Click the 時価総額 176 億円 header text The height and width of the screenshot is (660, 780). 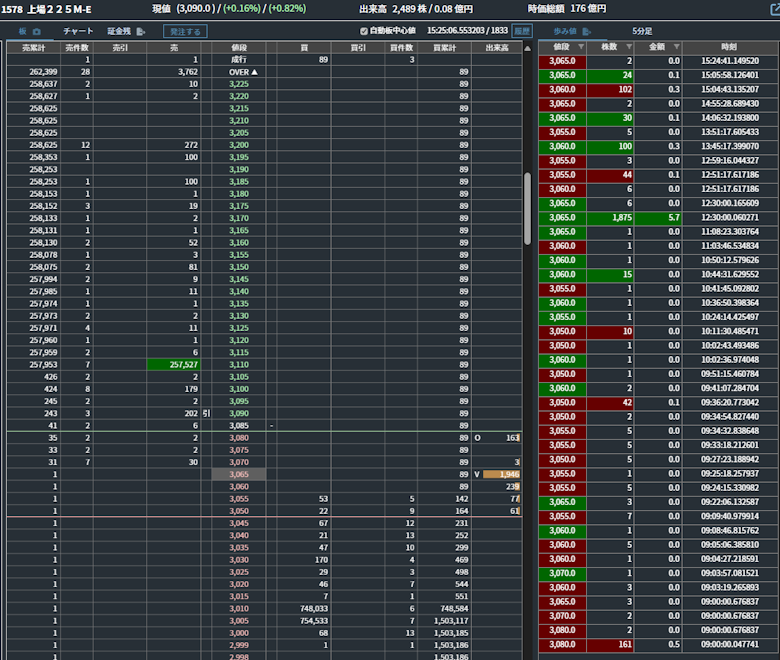click(567, 9)
